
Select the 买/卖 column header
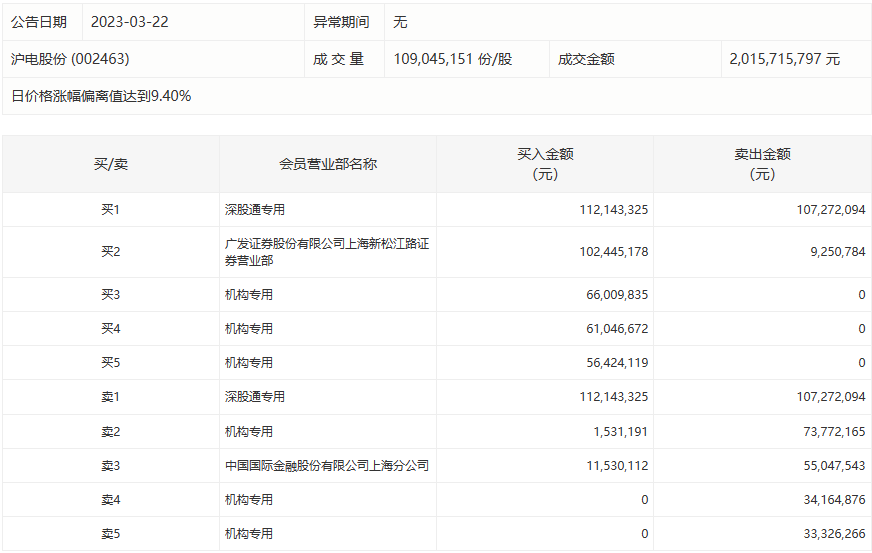coord(110,164)
